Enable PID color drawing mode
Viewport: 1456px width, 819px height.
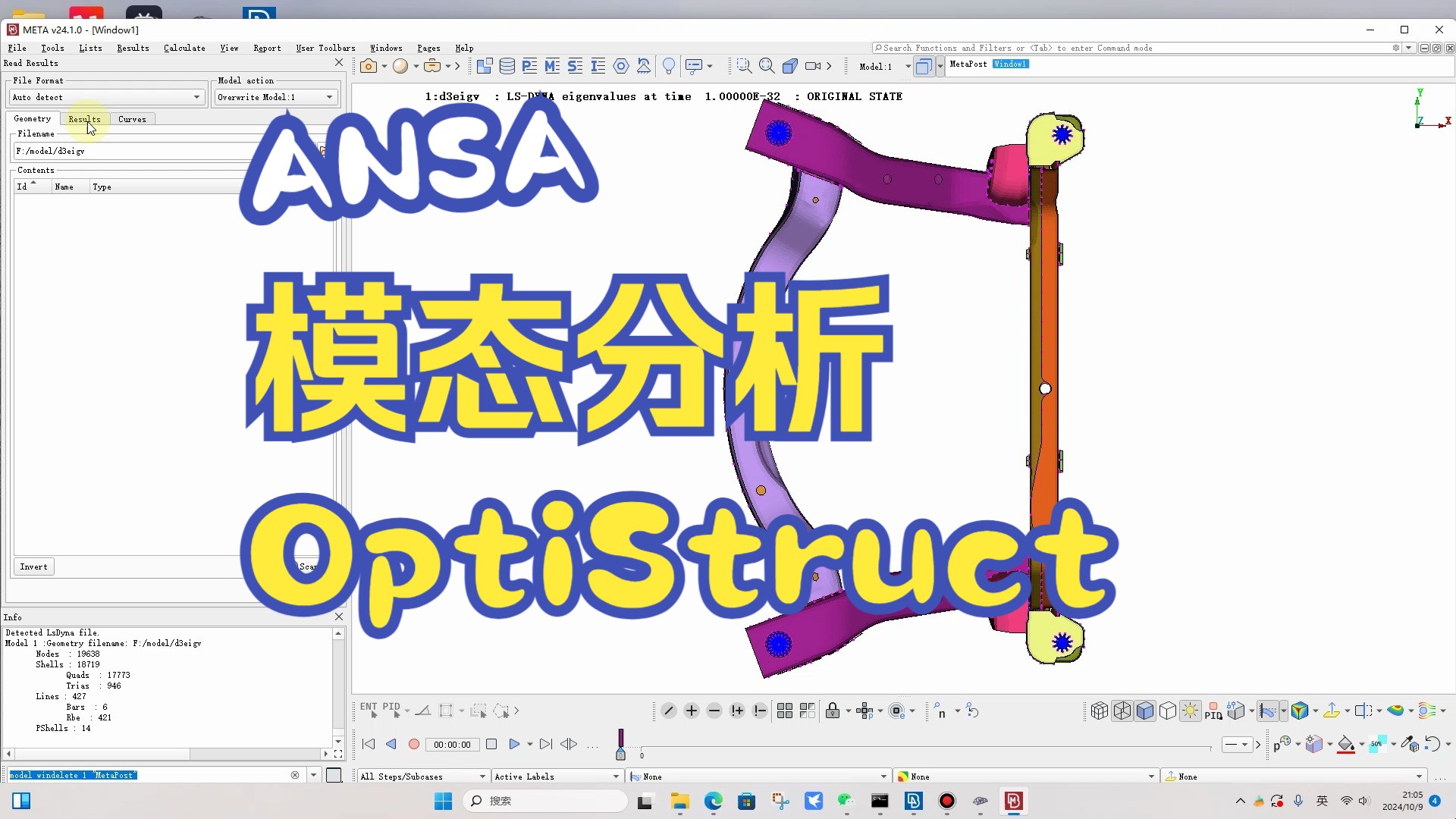pyautogui.click(x=1213, y=713)
